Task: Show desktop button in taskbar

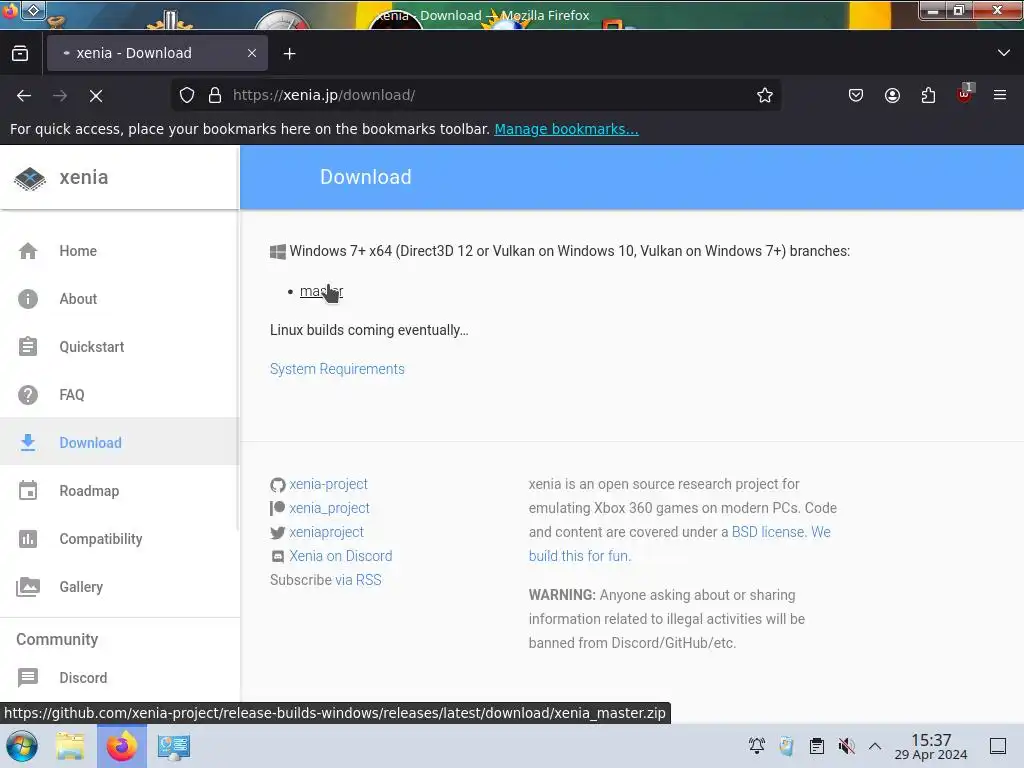Action: point(998,746)
